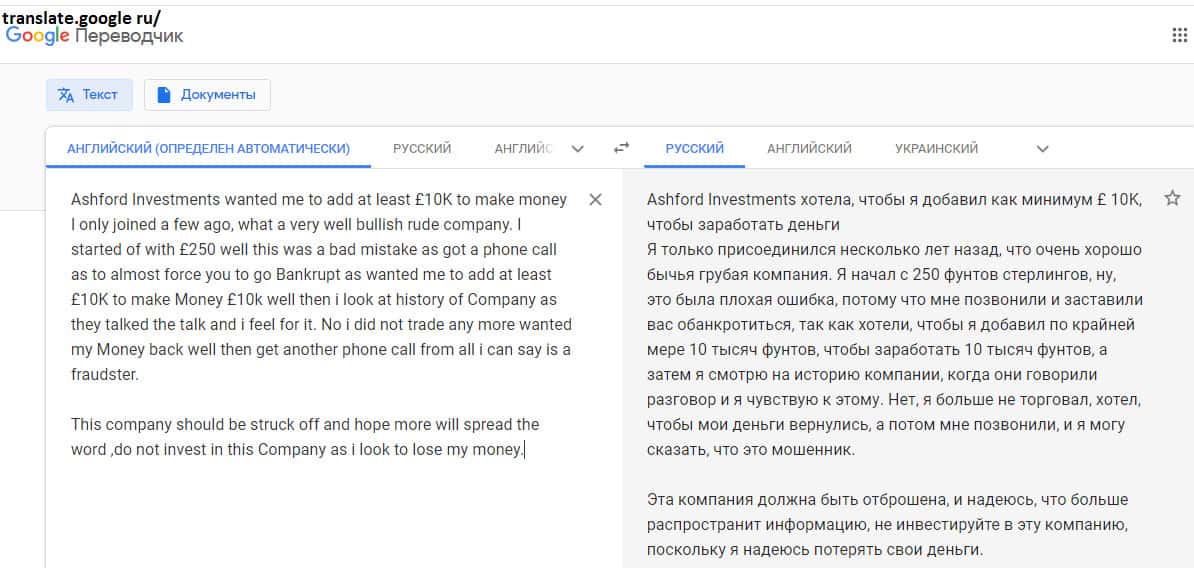Viewport: 1194px width, 568px height.
Task: Select АНГЛИЙСКИЙ (ОПРЕДЕЛЕН АВТОМАТИЧЕСКИ) source tab
Action: [x=208, y=148]
